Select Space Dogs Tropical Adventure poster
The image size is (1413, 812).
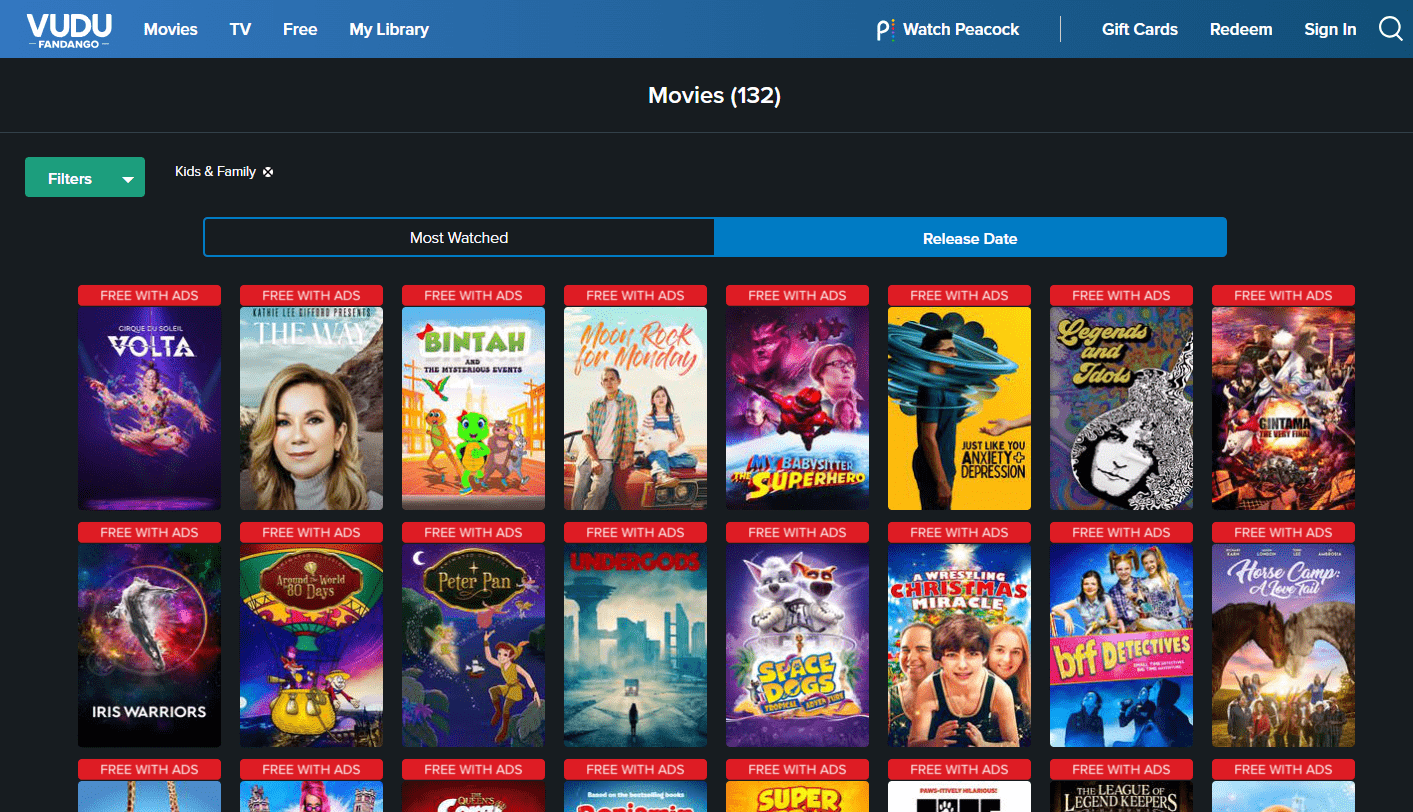tap(797, 645)
